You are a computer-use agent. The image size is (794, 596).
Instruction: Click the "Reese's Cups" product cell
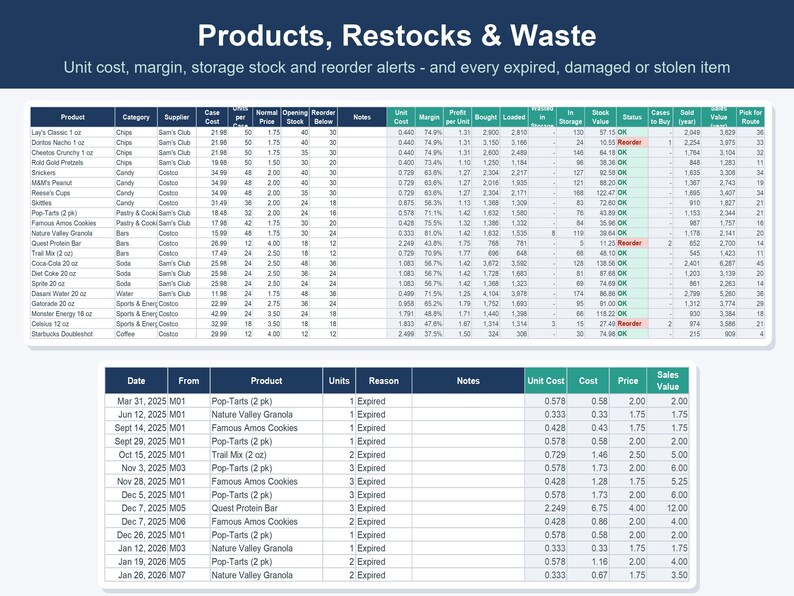[x=72, y=193]
